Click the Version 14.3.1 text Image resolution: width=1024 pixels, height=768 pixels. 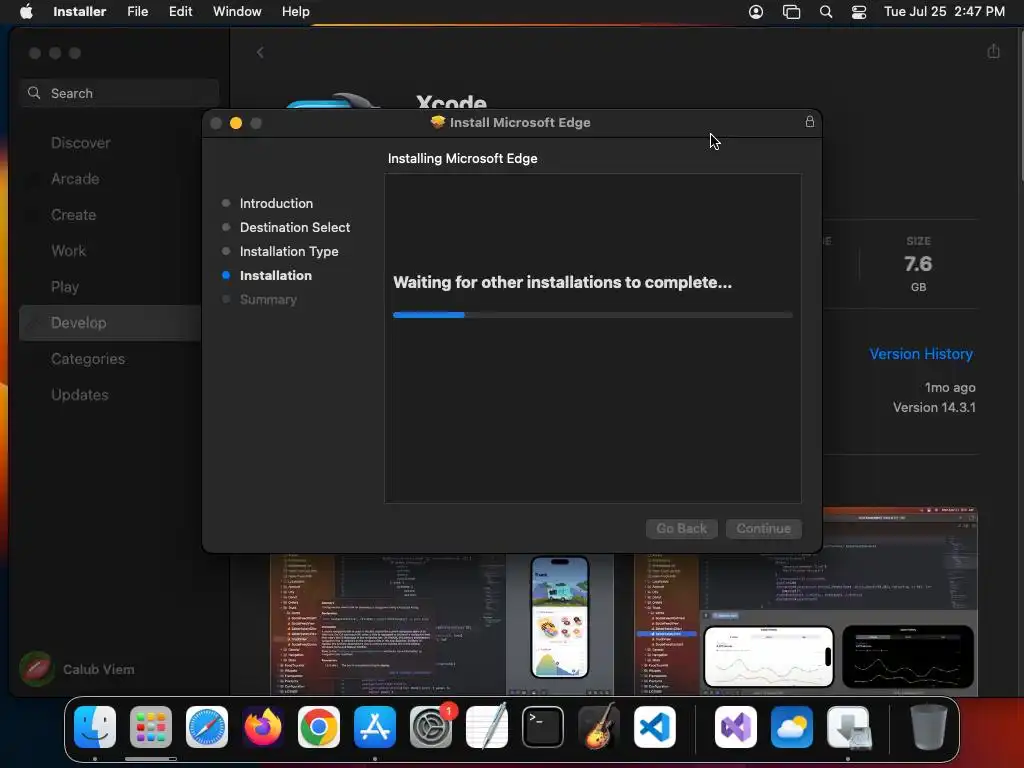[x=934, y=408]
